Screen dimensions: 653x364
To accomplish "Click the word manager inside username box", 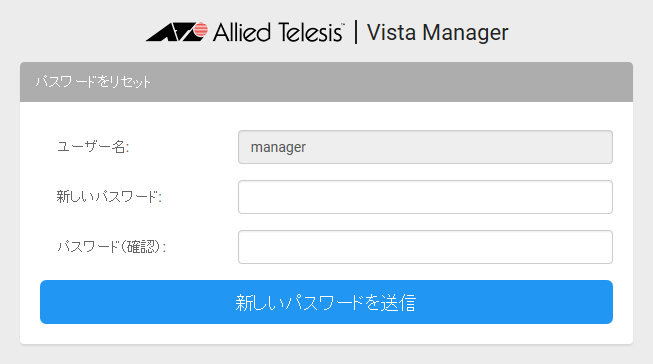I will (x=278, y=147).
